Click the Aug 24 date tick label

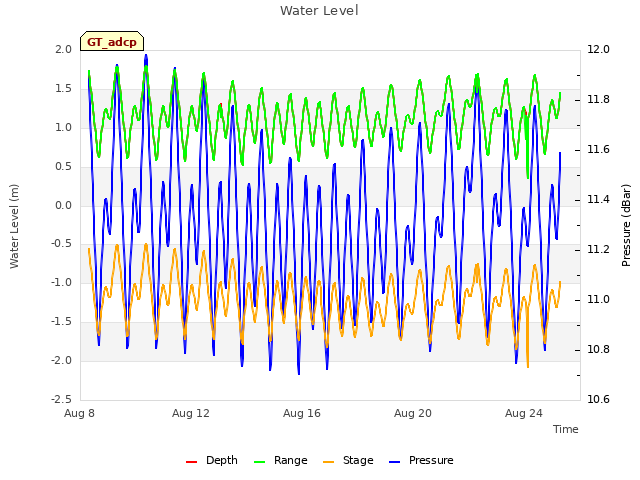click(524, 413)
